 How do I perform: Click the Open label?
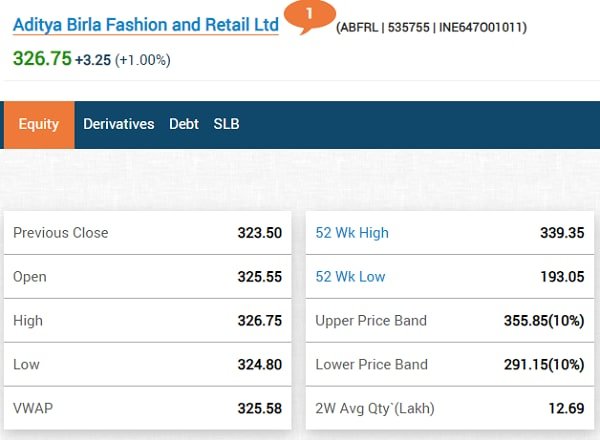pyautogui.click(x=30, y=277)
